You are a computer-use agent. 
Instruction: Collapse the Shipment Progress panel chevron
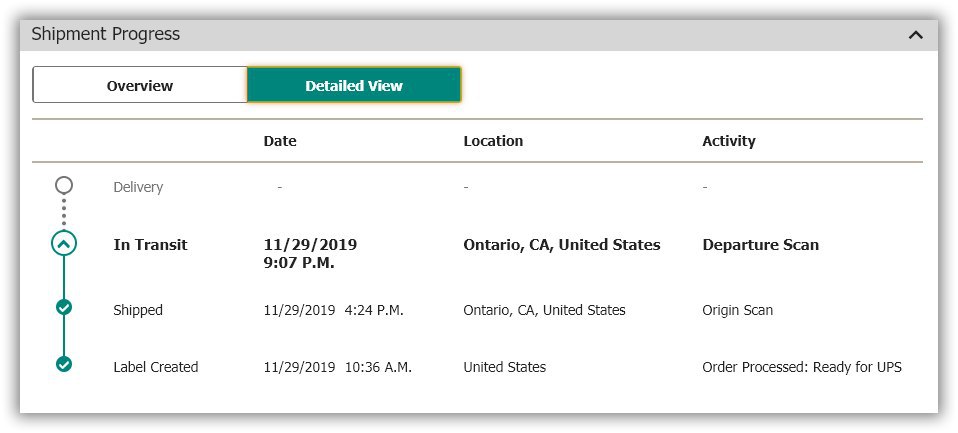pyautogui.click(x=915, y=35)
